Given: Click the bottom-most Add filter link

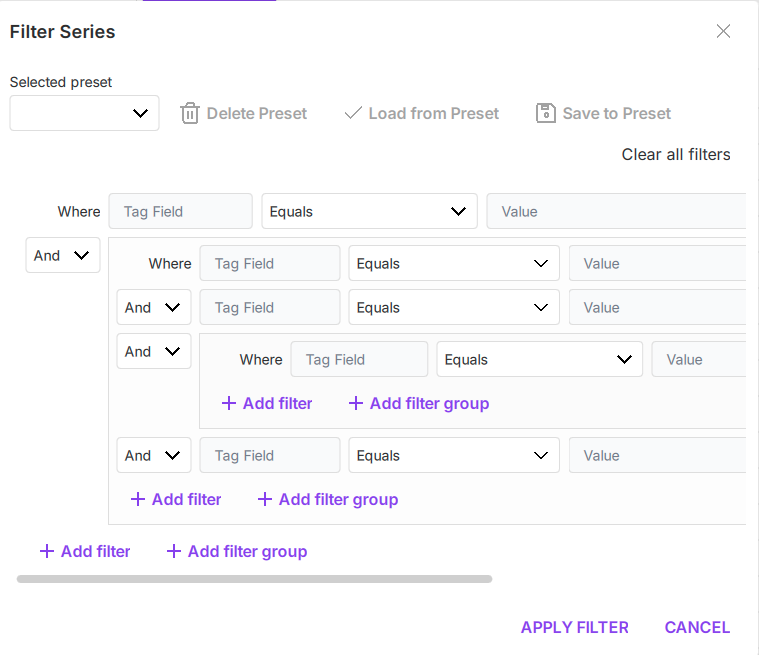Looking at the screenshot, I should 85,551.
